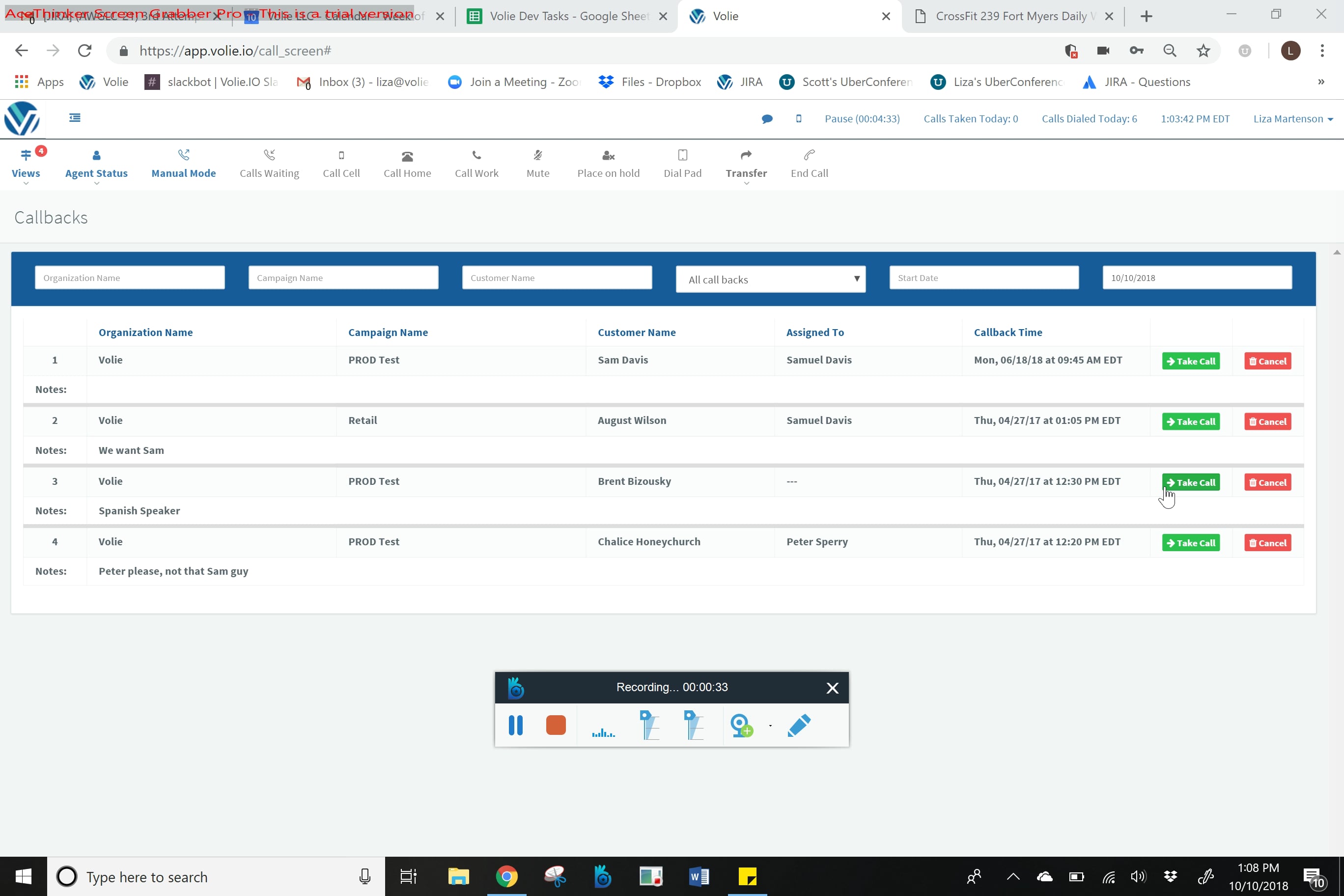Open Word from the taskbar
The image size is (1344, 896).
699,876
